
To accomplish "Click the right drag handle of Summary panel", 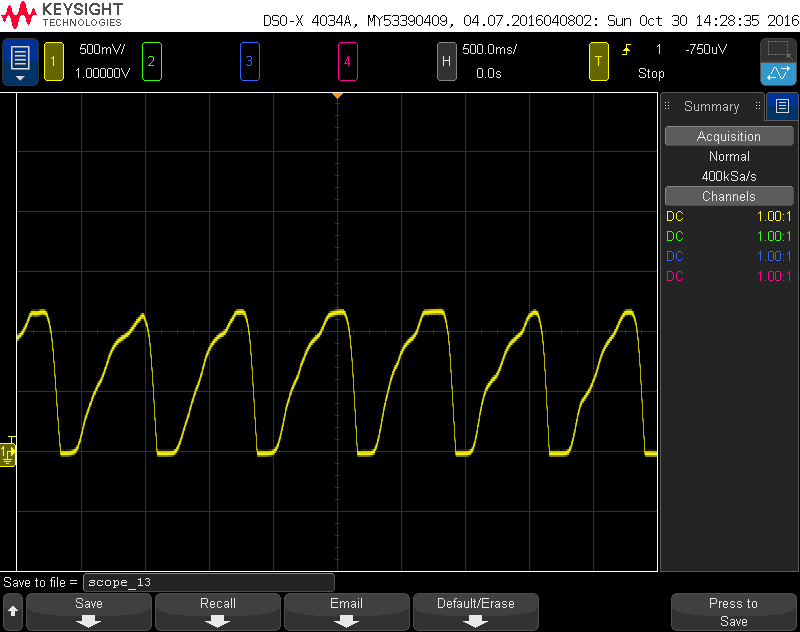I will 758,106.
